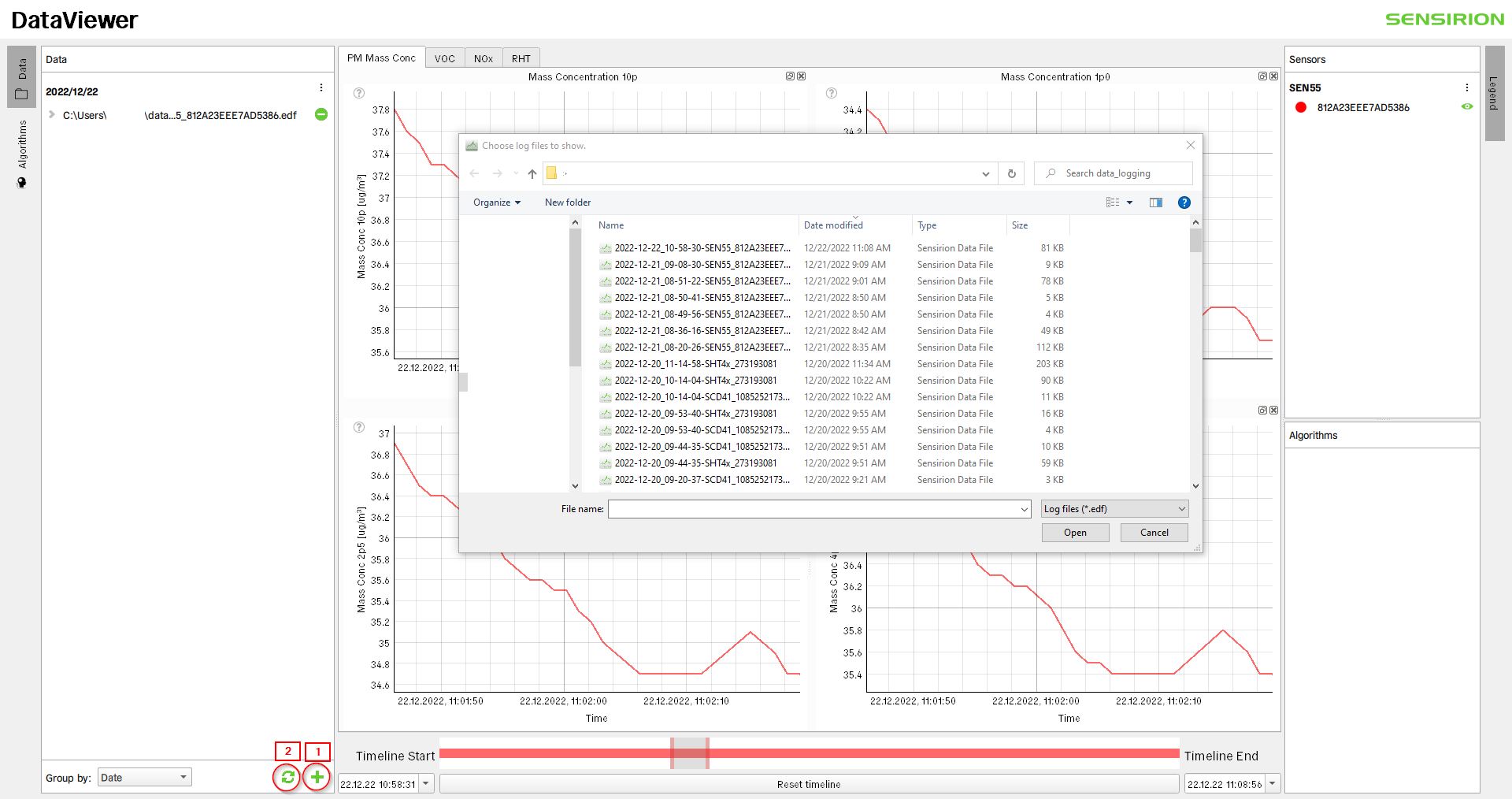Open the Organize menu dropdown
Image resolution: width=1512 pixels, height=799 pixels.
(496, 203)
